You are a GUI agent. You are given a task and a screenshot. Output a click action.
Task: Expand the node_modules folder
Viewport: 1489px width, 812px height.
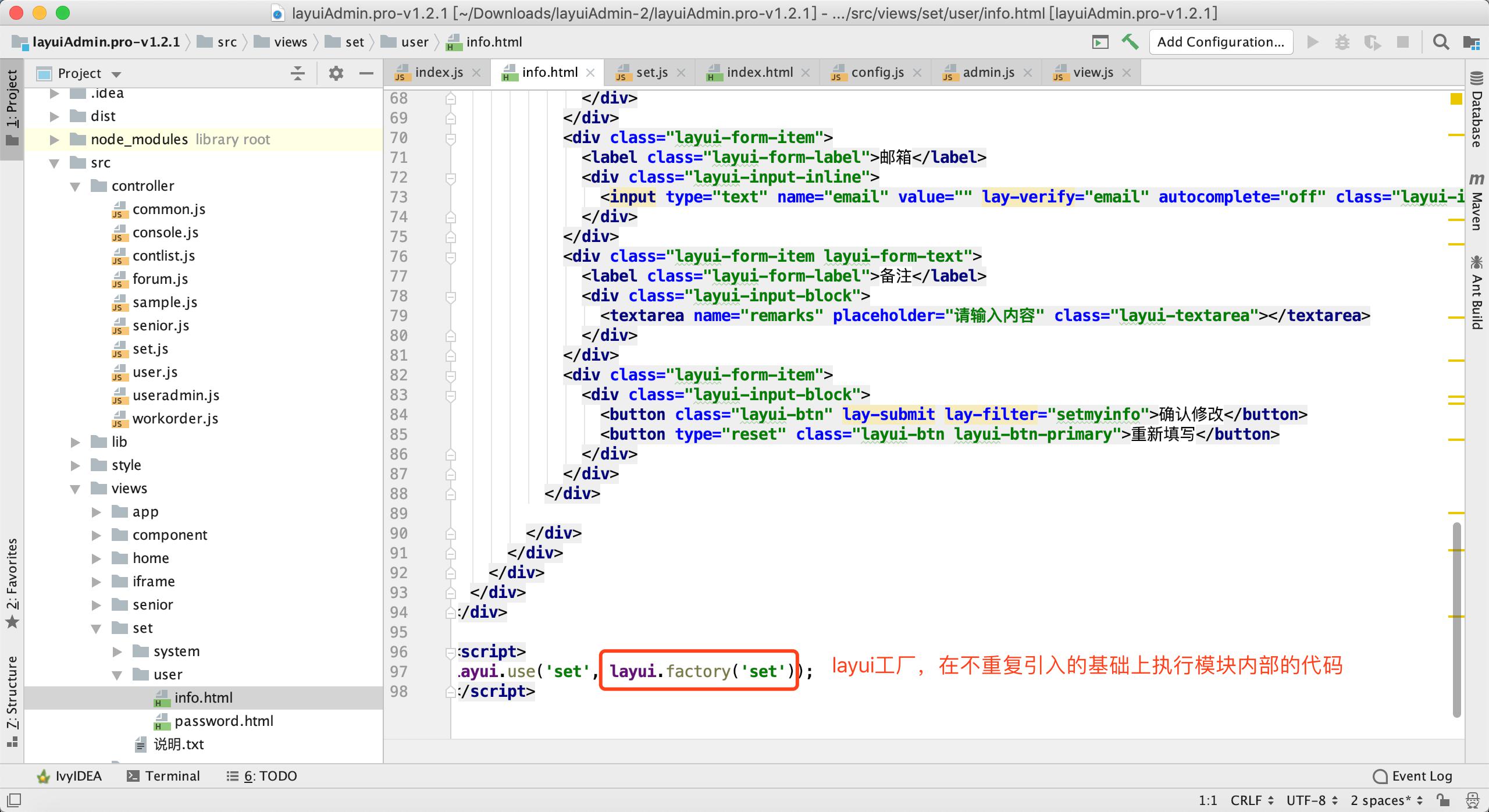point(54,140)
